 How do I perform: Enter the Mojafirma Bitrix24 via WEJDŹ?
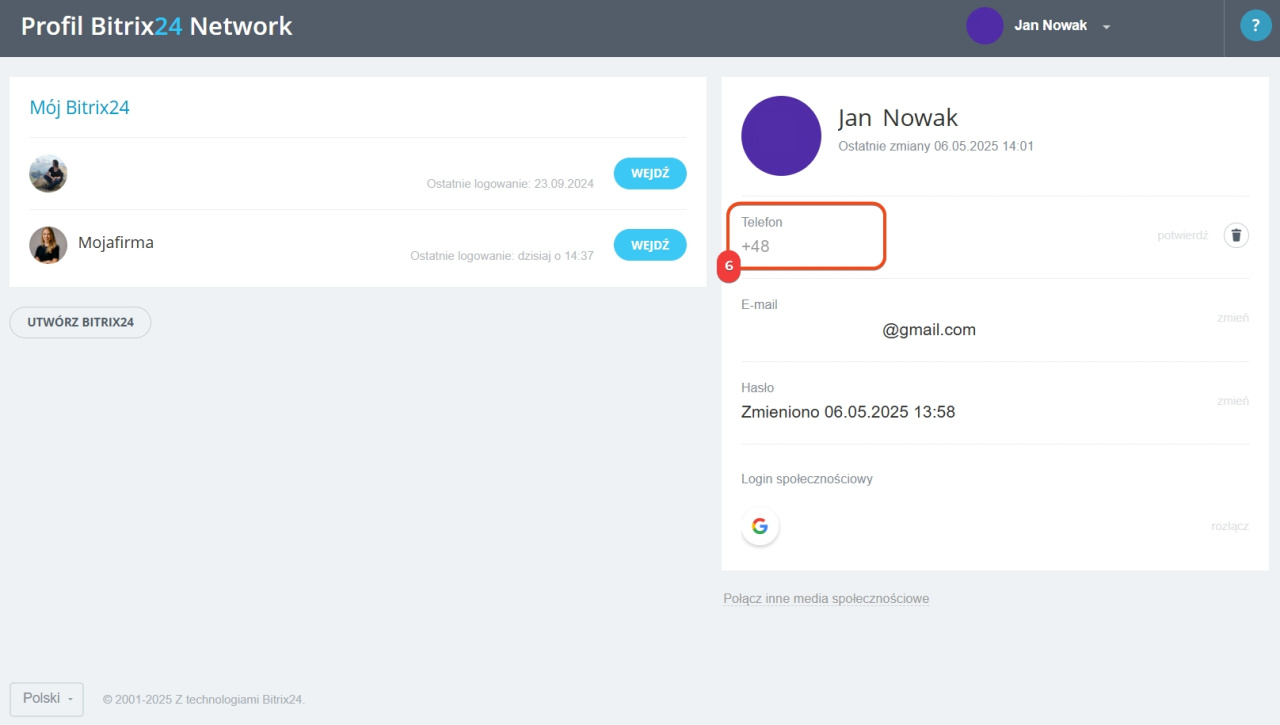650,245
